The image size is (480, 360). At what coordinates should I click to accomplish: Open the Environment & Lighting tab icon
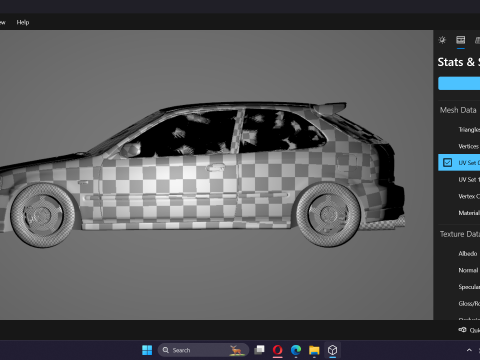442,40
